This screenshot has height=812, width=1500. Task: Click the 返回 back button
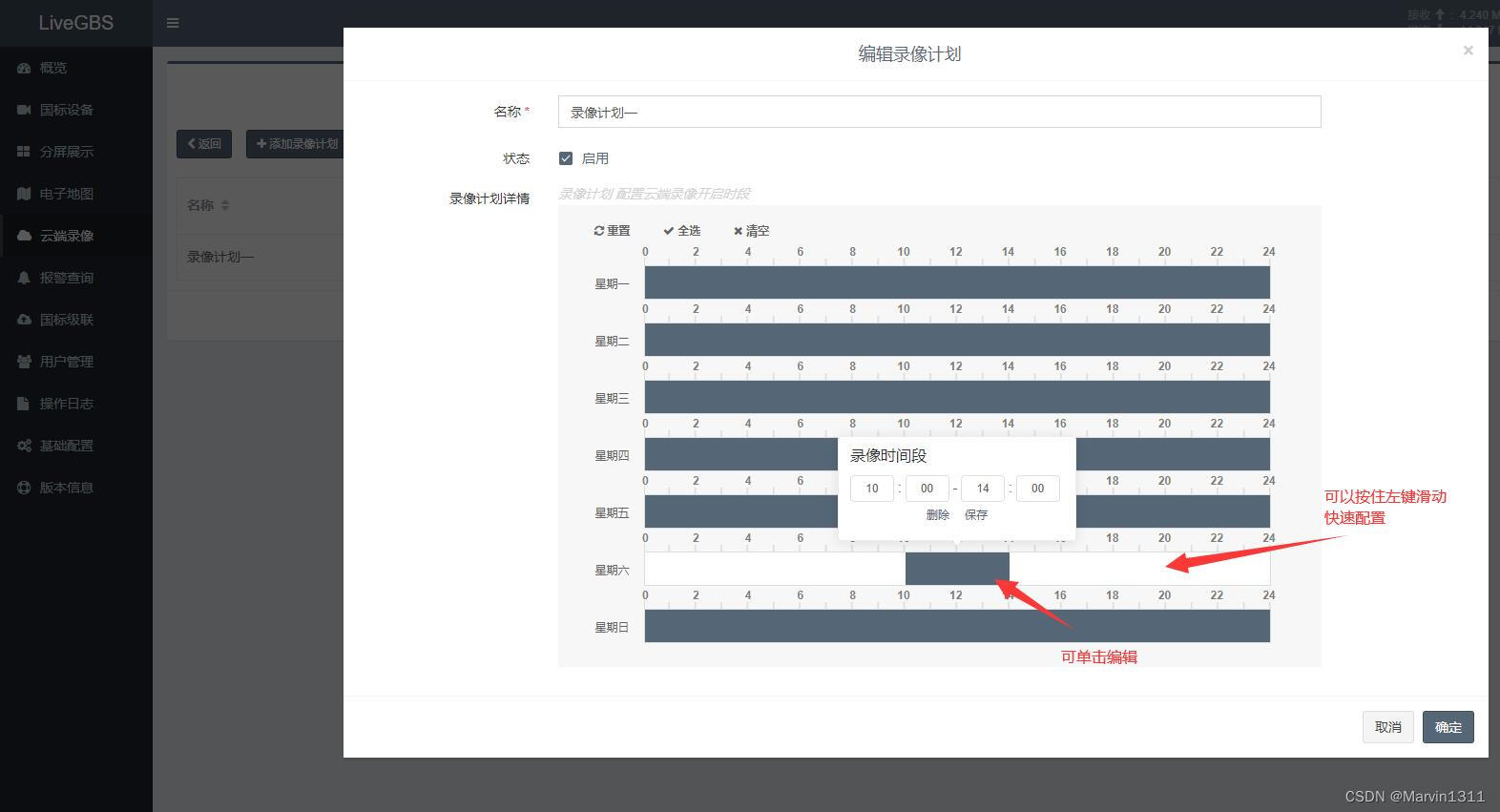(x=204, y=144)
